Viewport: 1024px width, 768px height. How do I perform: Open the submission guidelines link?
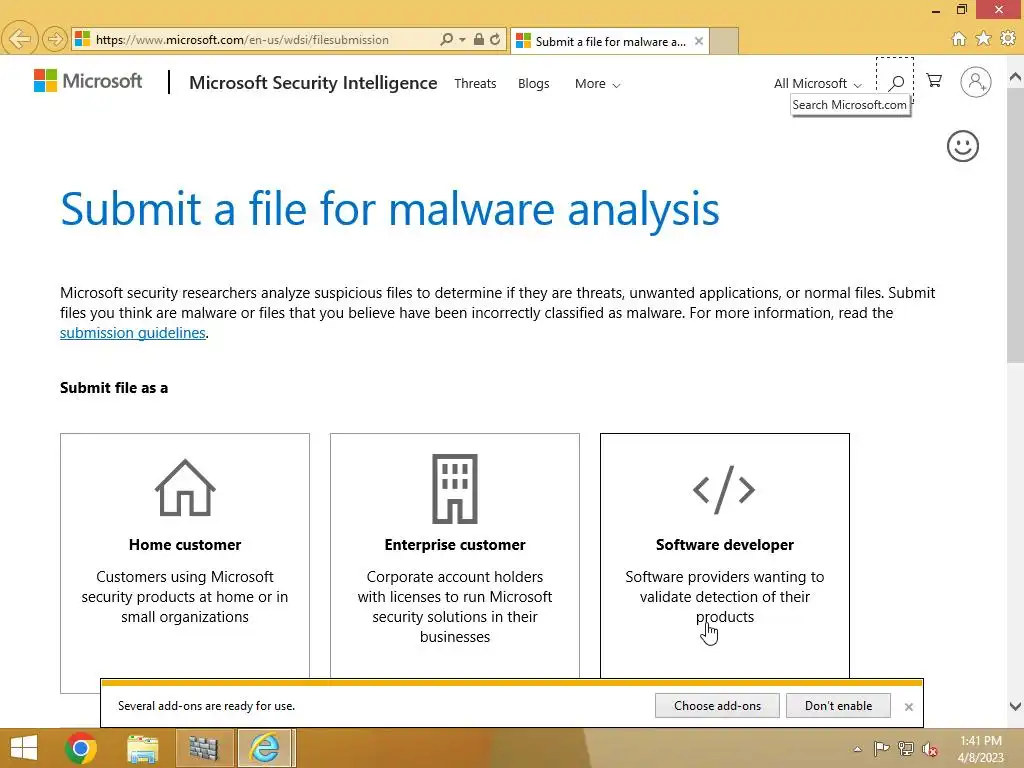tap(133, 333)
